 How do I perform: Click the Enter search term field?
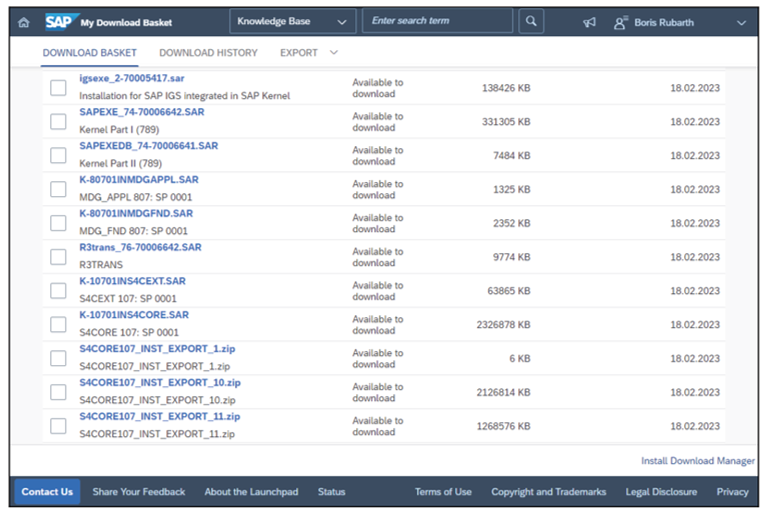point(437,21)
